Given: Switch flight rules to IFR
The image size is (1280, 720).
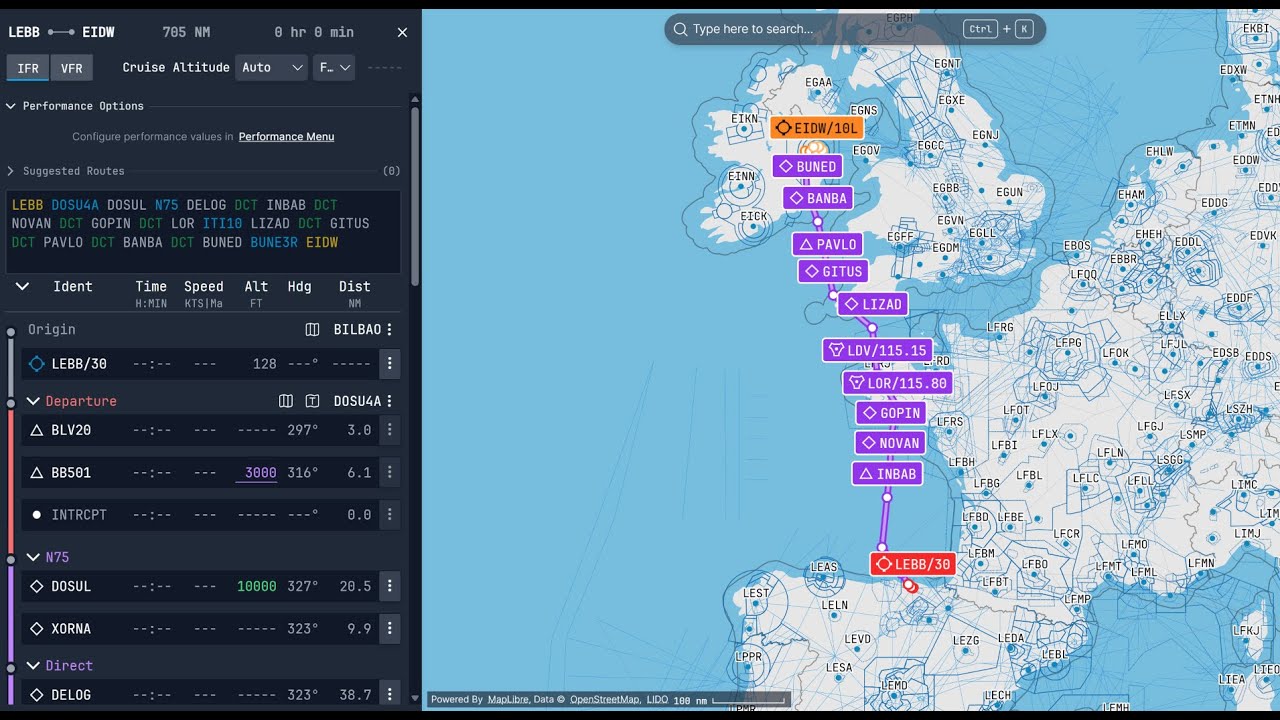Looking at the screenshot, I should tap(28, 68).
